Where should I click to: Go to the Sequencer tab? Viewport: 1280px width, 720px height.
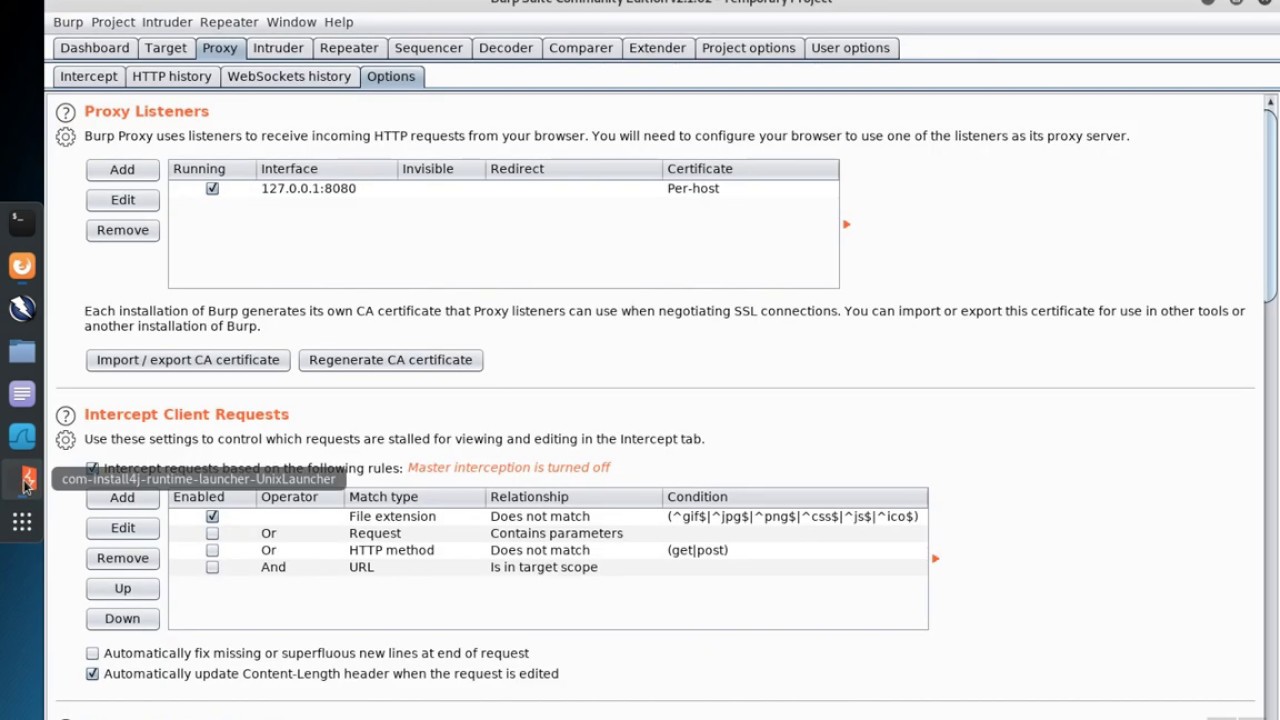428,48
